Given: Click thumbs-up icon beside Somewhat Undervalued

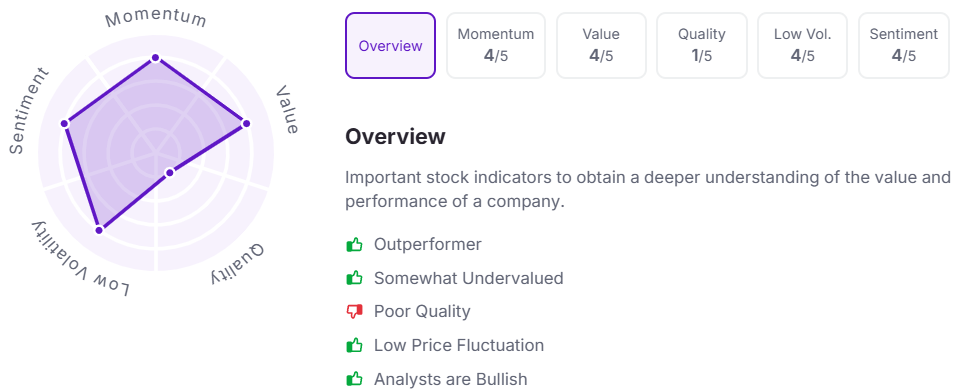Looking at the screenshot, I should click(x=354, y=278).
